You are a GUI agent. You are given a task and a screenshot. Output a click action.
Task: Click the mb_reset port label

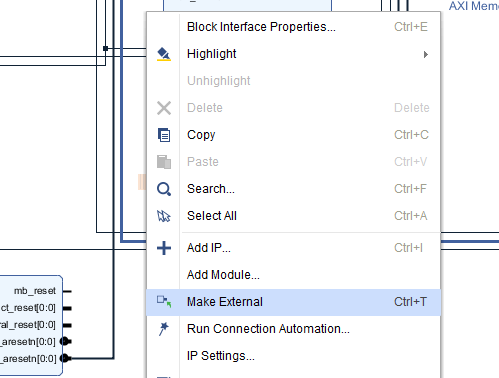click(35, 291)
